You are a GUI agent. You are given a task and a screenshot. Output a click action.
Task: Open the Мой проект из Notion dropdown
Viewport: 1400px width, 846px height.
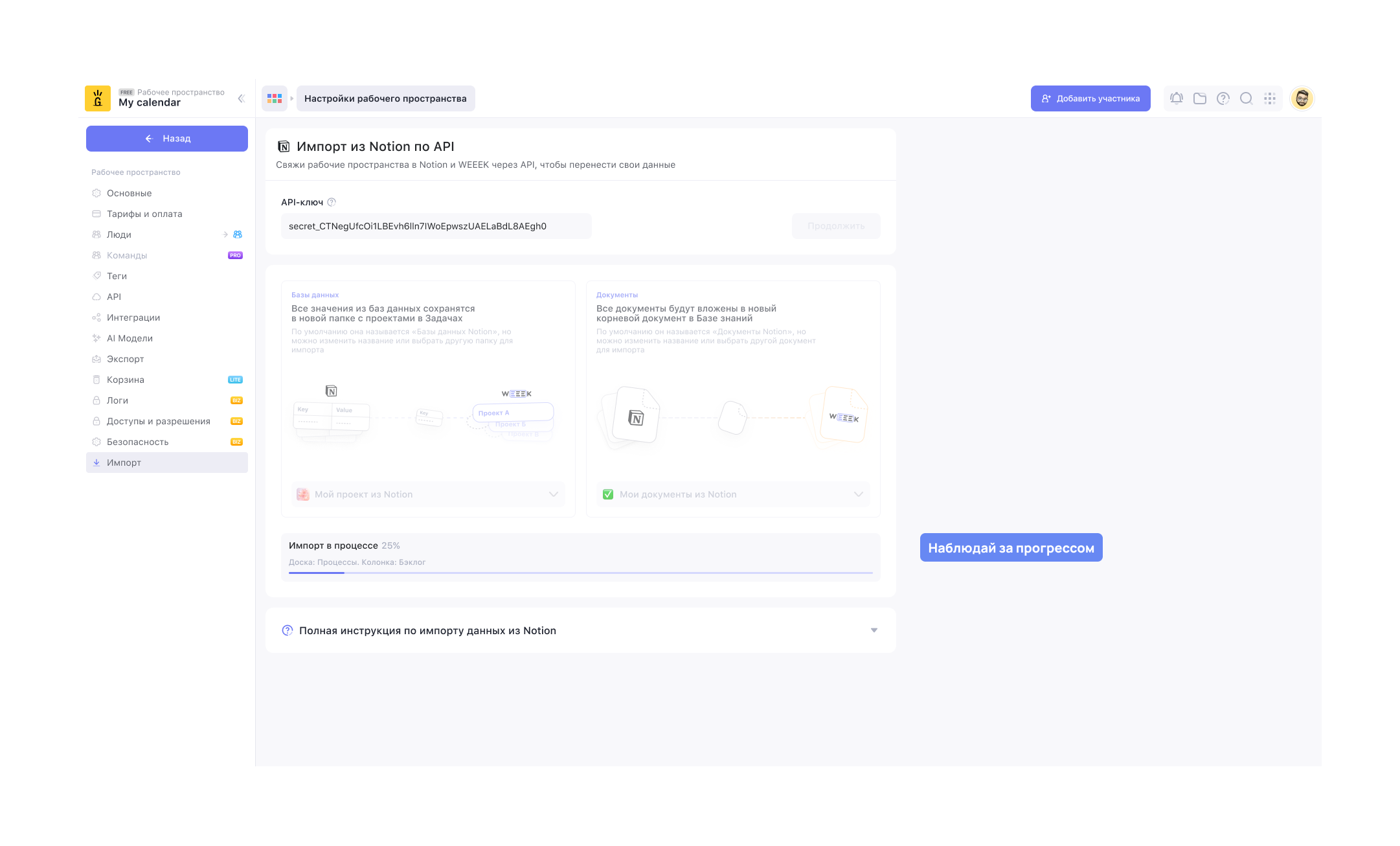[x=428, y=494]
